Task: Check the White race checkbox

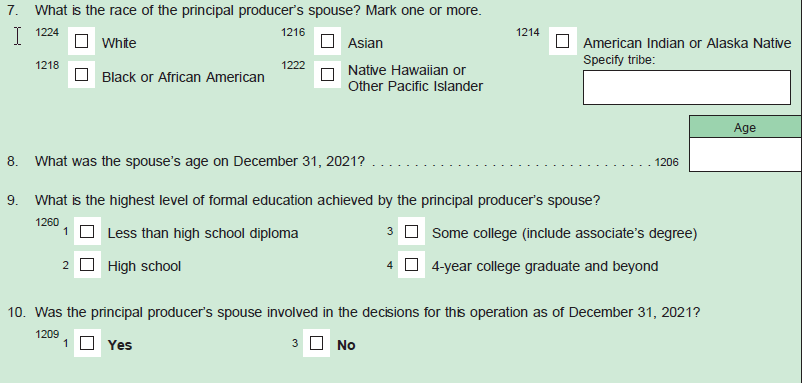Action: (81, 41)
